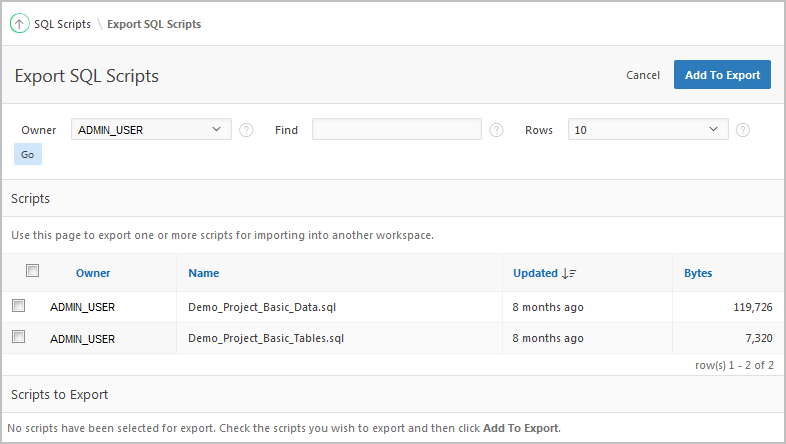This screenshot has width=786, height=444.
Task: Click the sort descending icon beside Updated
Action: [570, 273]
